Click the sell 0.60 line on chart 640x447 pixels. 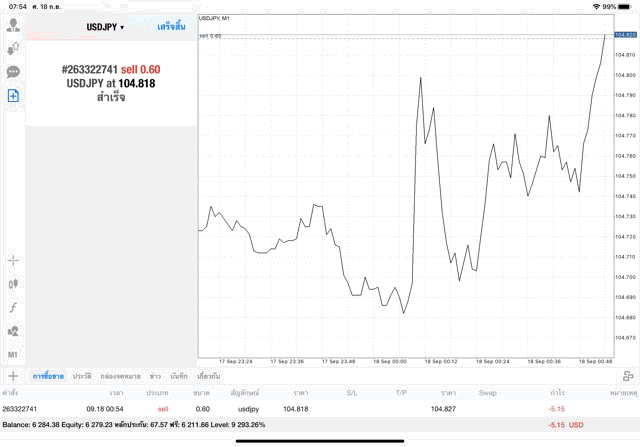pos(400,36)
